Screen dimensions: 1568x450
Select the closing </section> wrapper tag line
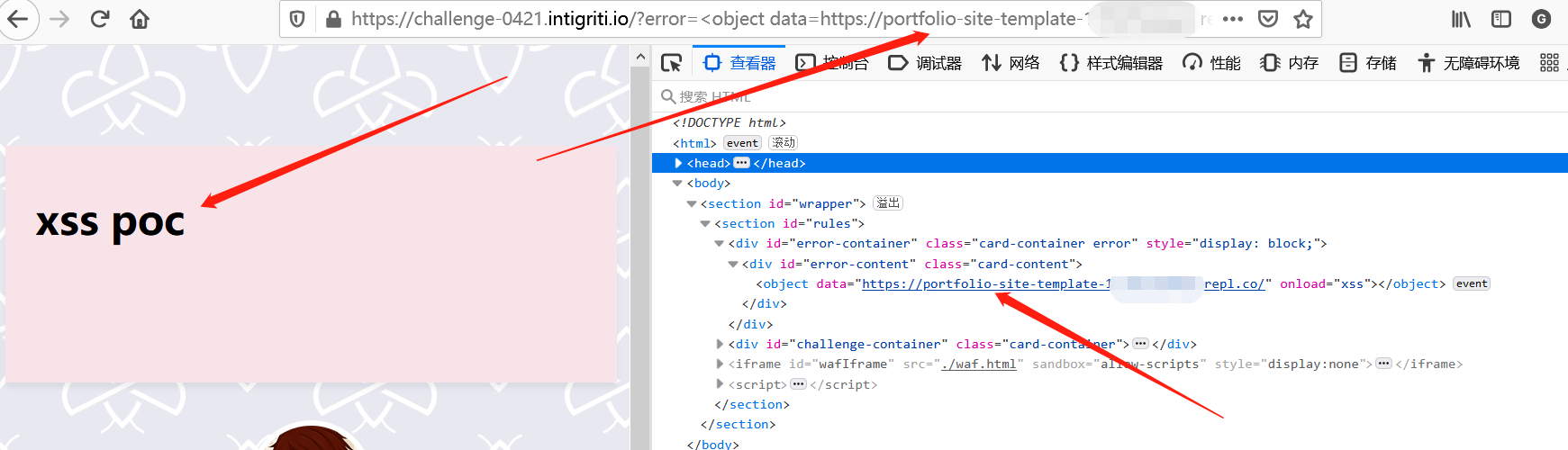point(738,425)
